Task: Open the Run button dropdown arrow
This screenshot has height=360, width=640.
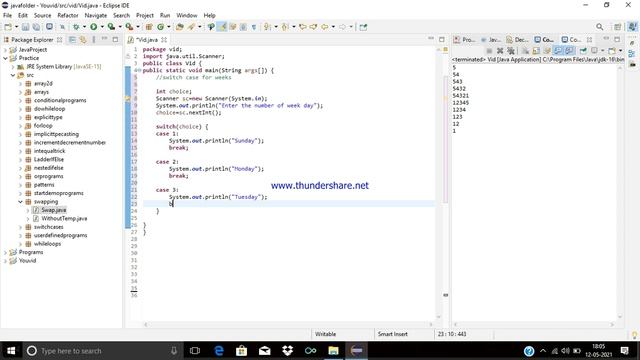Action: pos(102,27)
